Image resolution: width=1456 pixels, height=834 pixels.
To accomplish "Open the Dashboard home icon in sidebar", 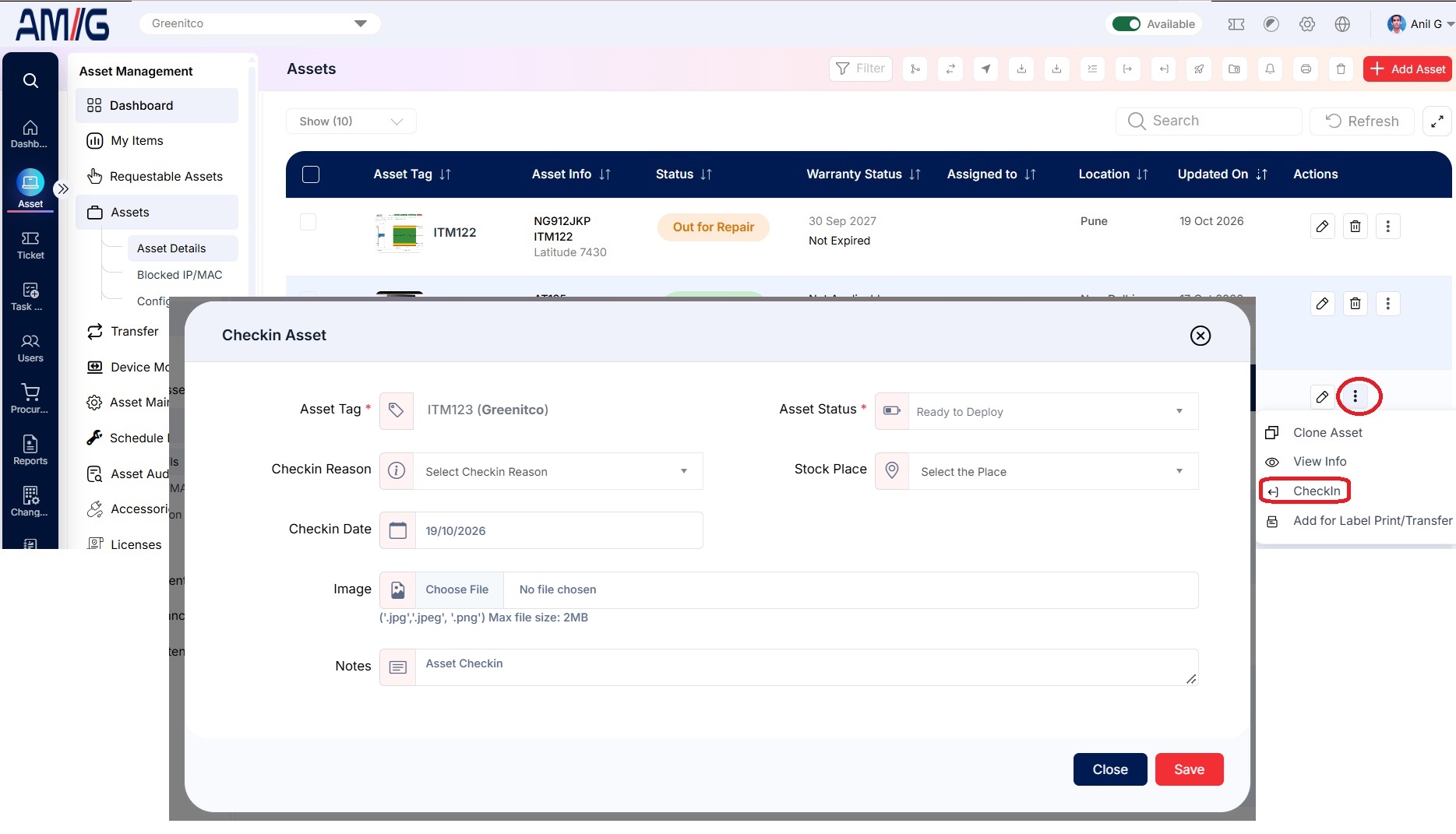I will [30, 134].
